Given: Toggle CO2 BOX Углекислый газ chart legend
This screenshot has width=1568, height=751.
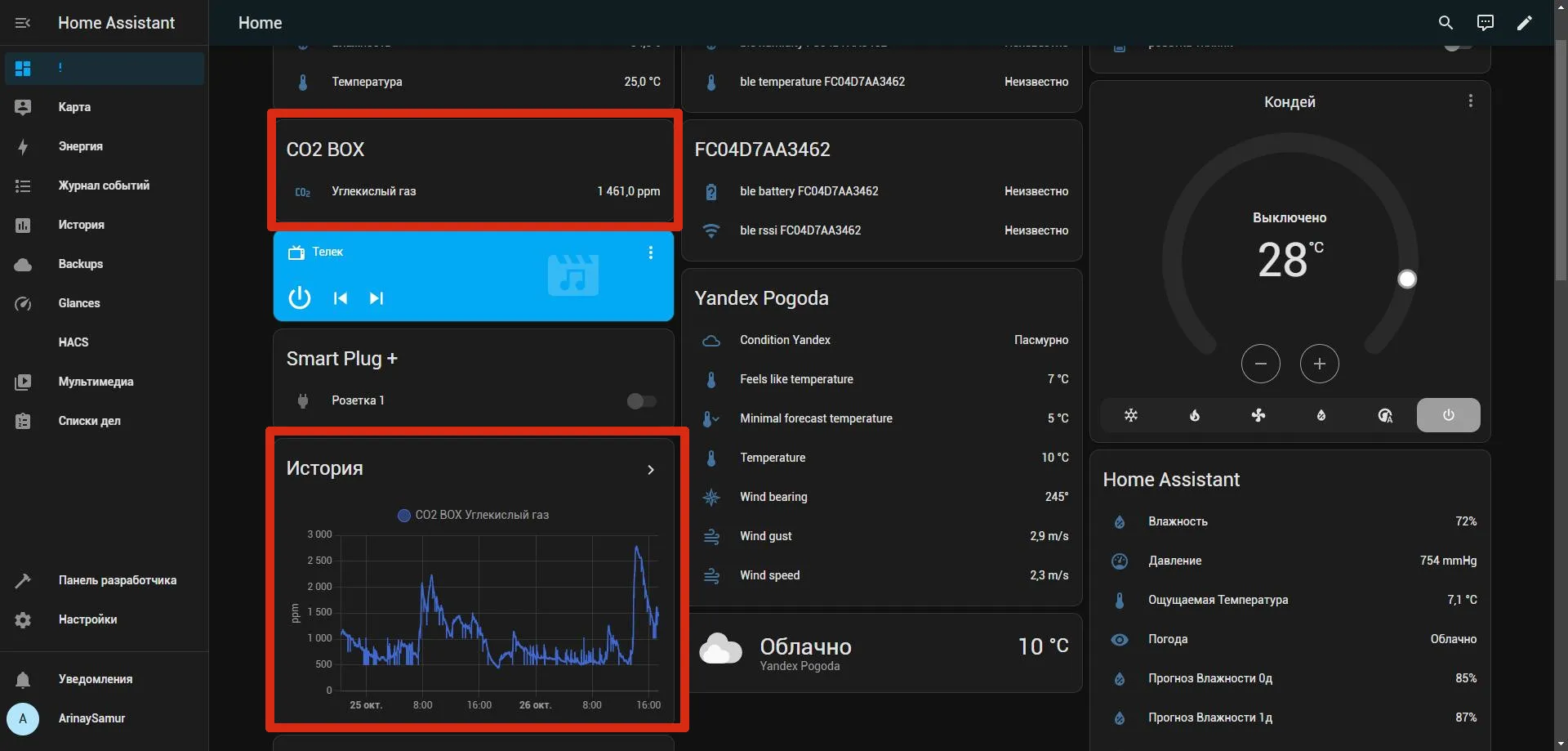Looking at the screenshot, I should 474,515.
